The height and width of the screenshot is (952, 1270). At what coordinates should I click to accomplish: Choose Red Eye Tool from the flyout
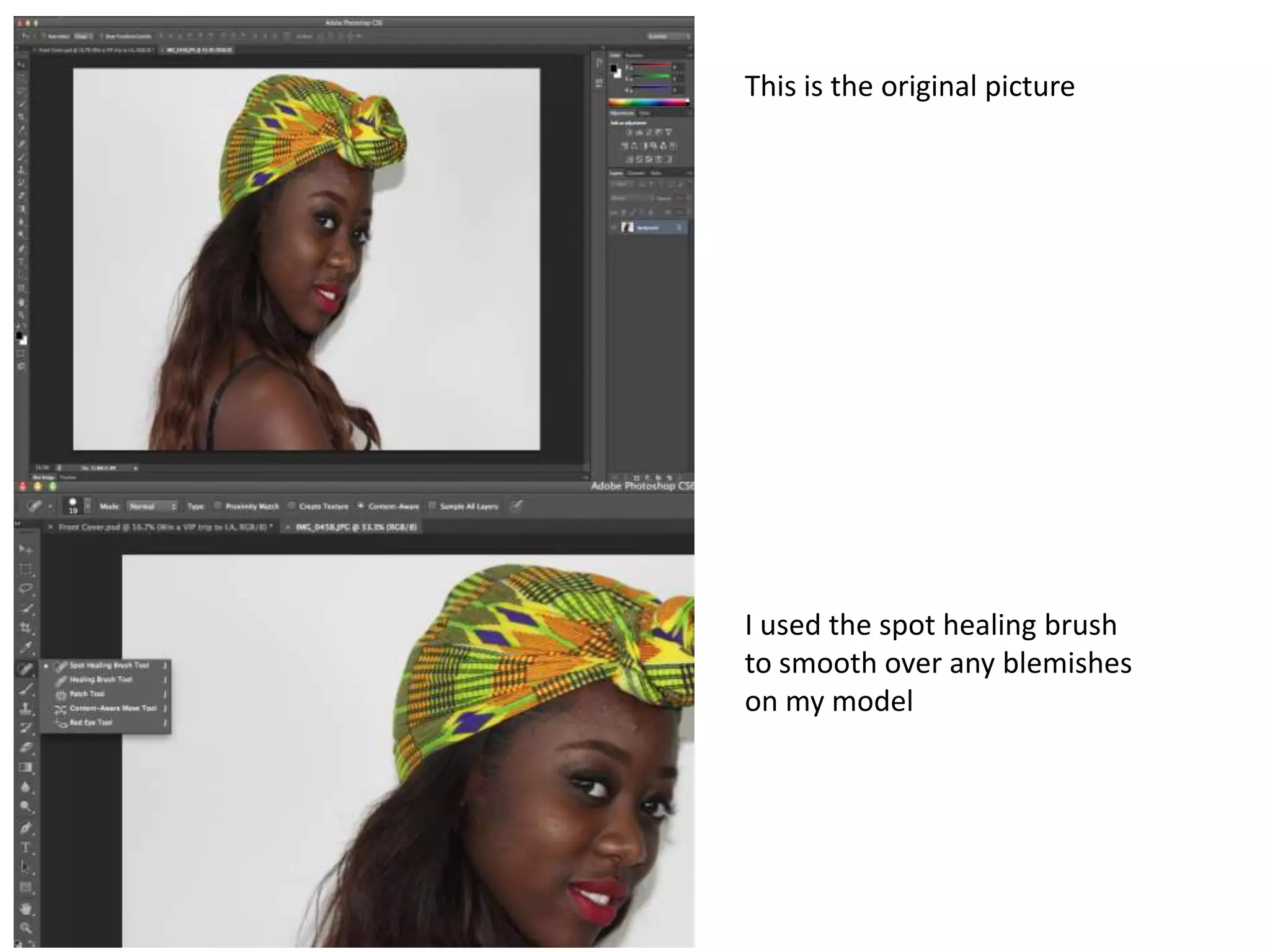(x=91, y=723)
